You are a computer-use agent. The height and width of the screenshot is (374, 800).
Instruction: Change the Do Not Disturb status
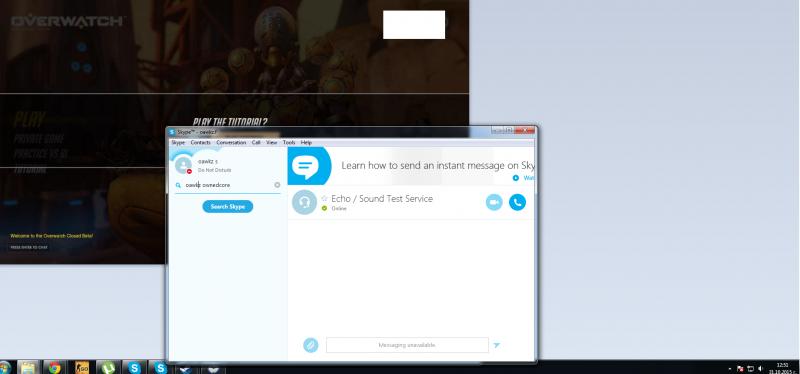(214, 170)
